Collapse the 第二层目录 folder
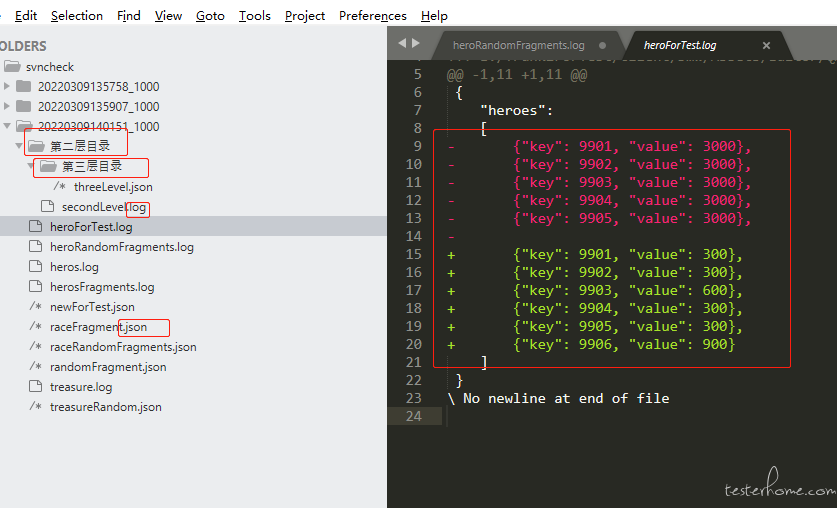 19,146
